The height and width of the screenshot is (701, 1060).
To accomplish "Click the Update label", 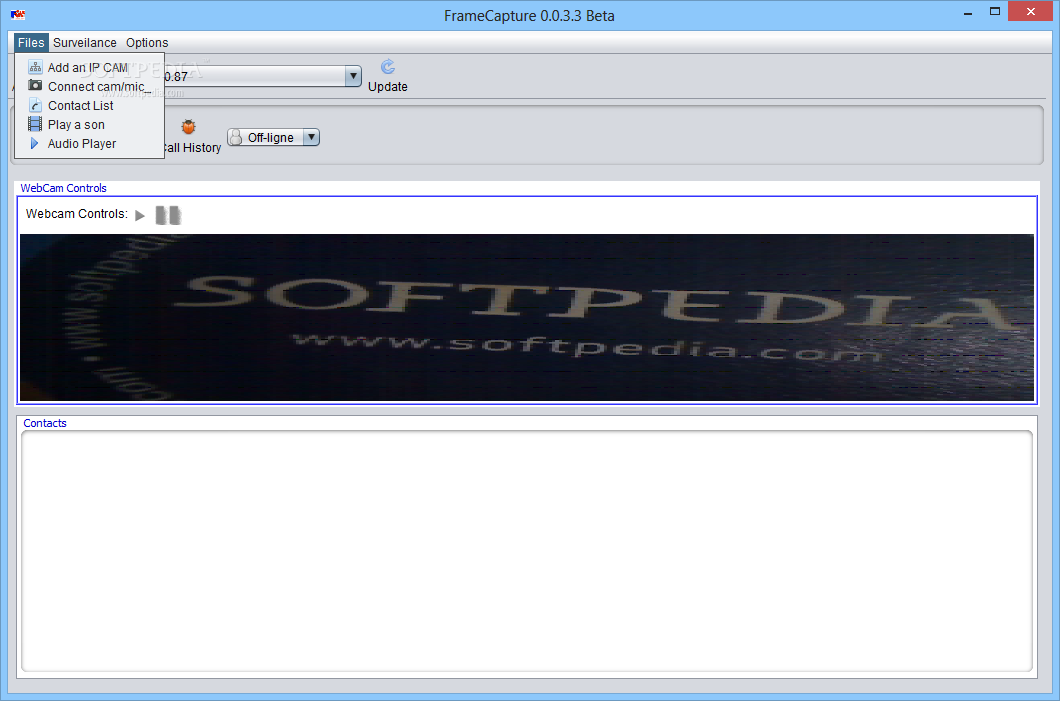I will (387, 87).
